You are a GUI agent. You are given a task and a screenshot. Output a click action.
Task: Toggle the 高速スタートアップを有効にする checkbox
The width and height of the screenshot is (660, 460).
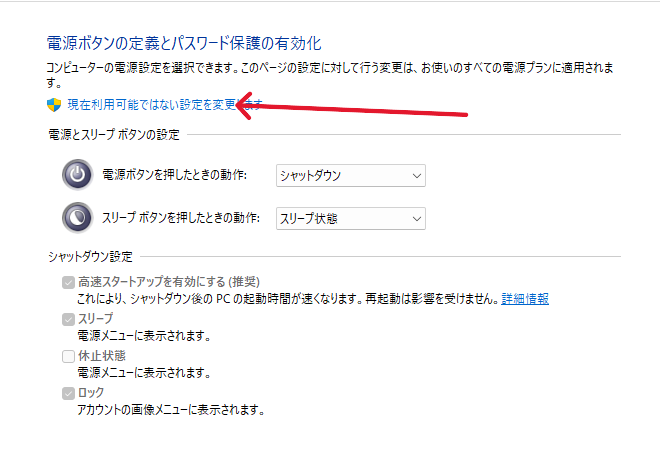[68, 282]
